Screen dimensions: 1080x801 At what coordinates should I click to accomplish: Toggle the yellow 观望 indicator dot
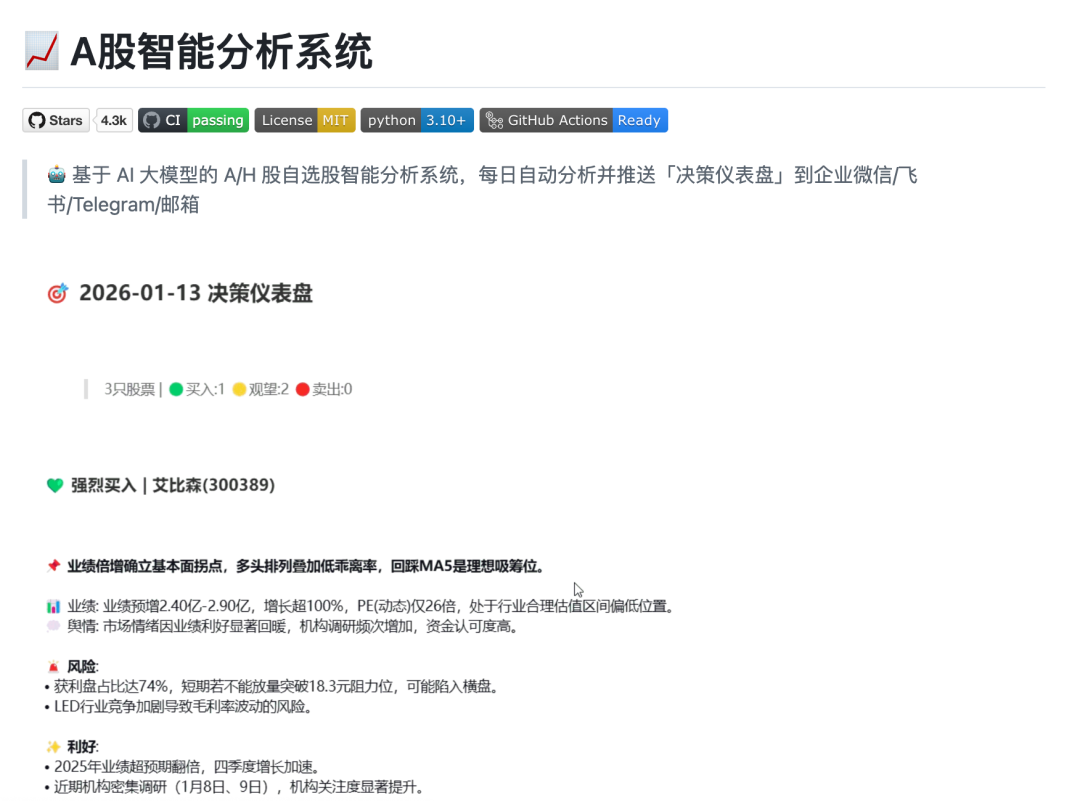pyautogui.click(x=240, y=389)
